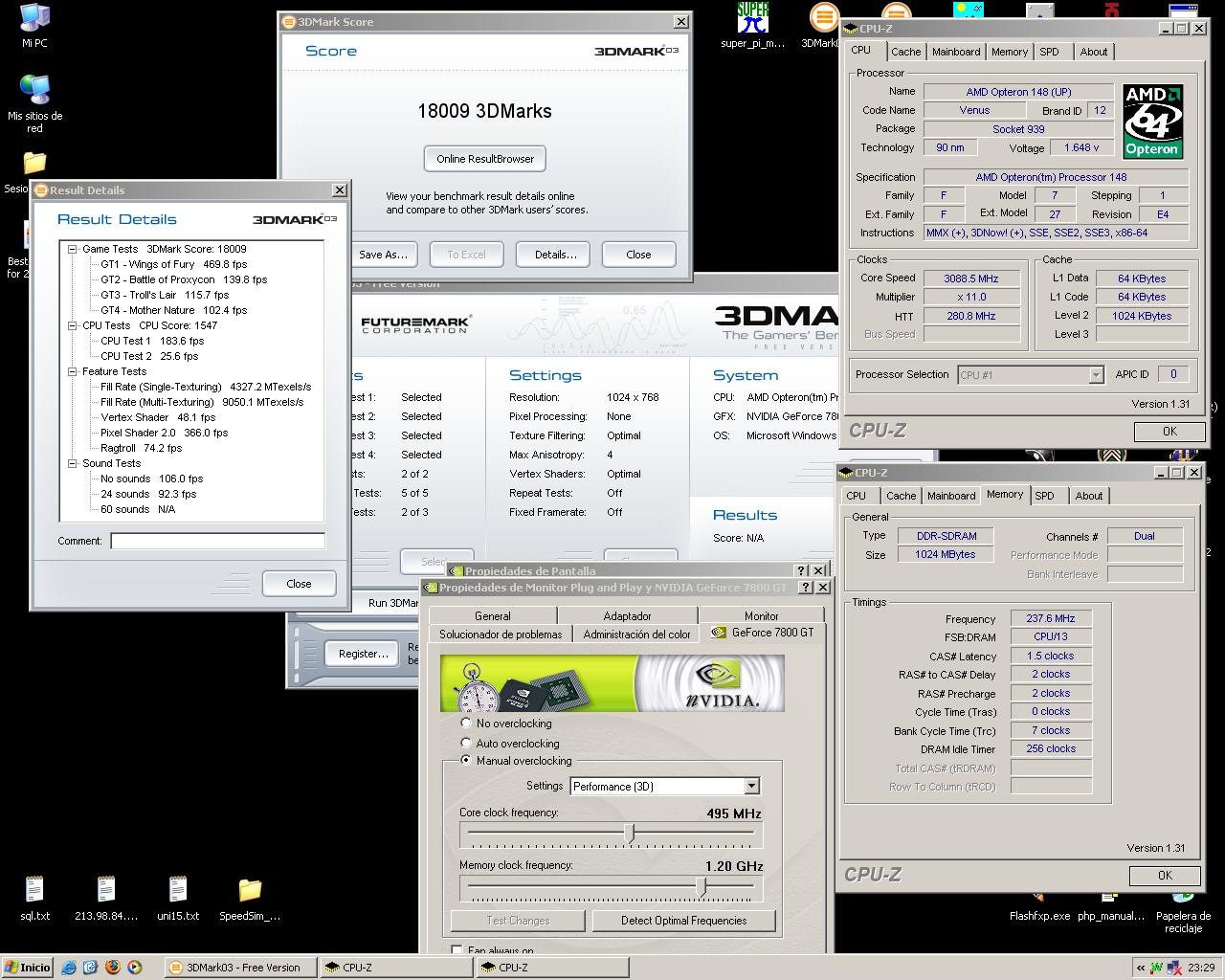Select GT1 - Wings of Fury result row
1225x980 pixels.
click(173, 264)
